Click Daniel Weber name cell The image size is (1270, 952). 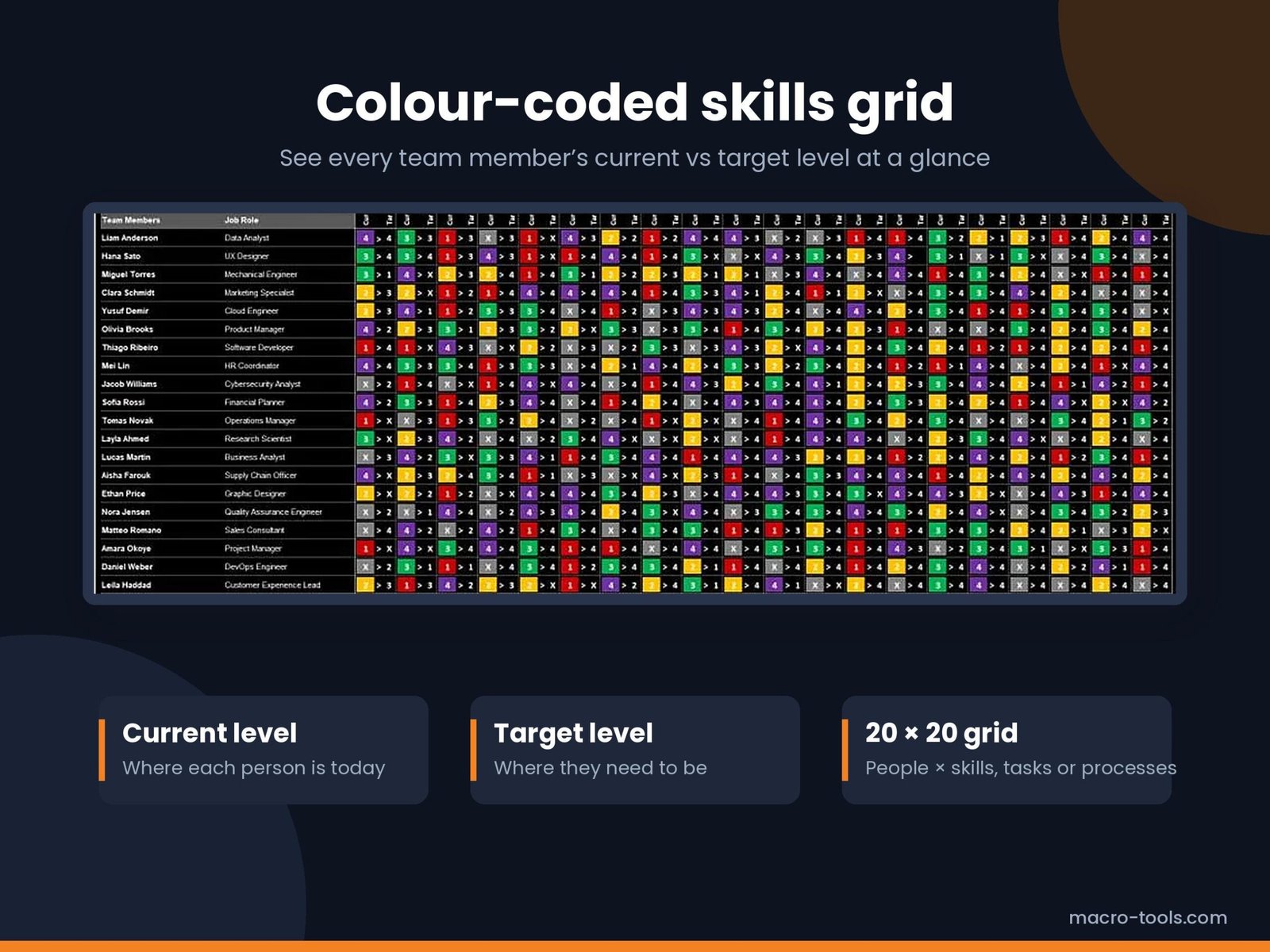126,566
